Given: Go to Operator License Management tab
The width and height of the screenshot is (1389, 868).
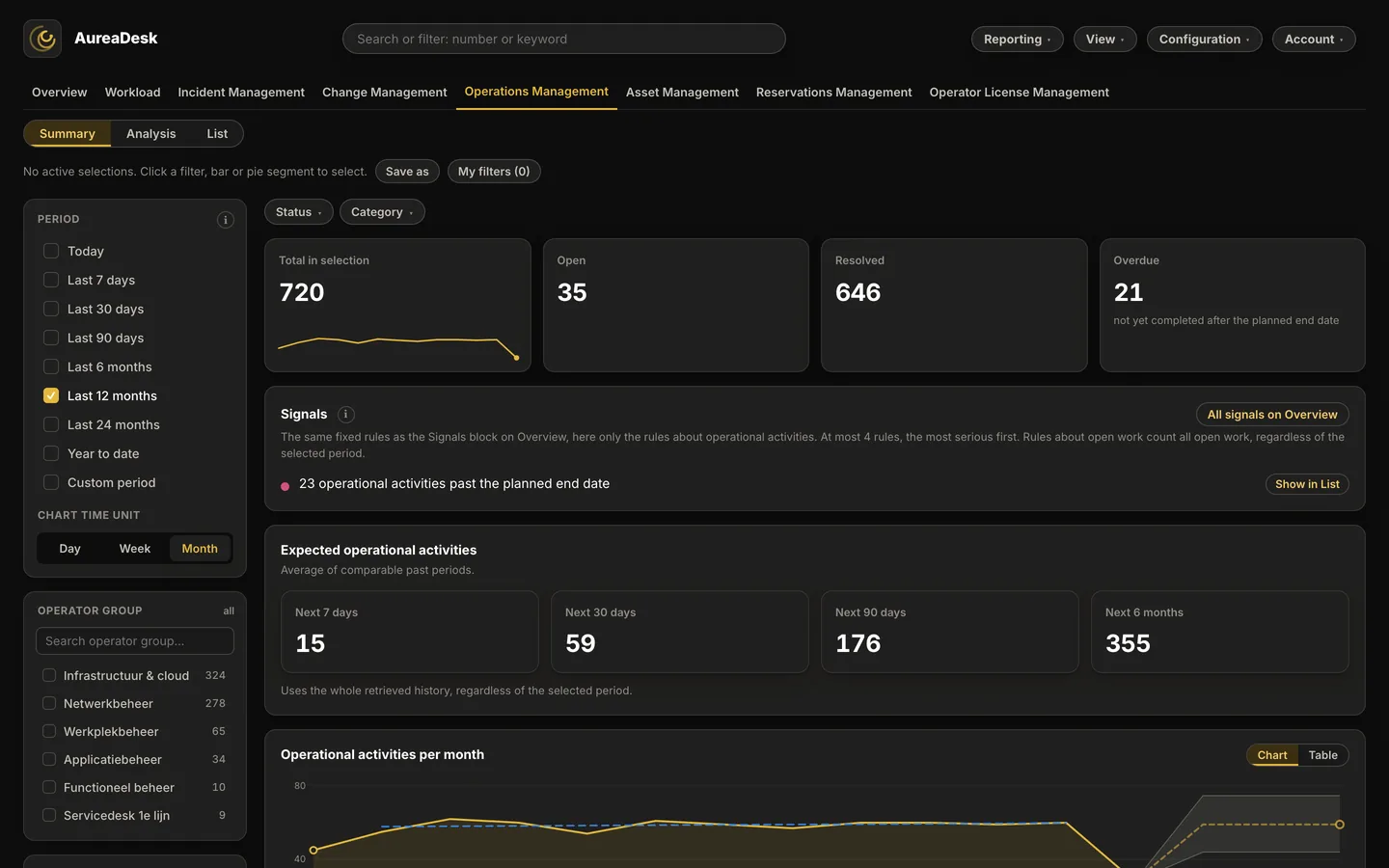Looking at the screenshot, I should click(x=1020, y=93).
